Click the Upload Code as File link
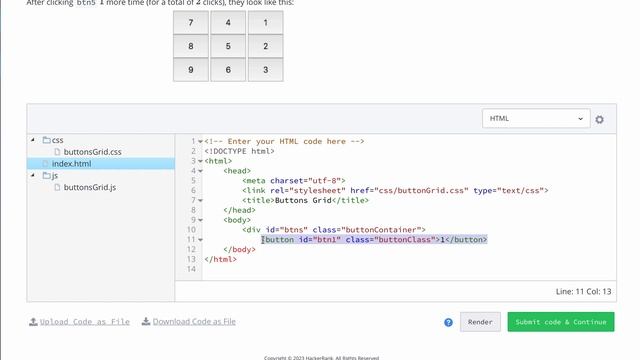This screenshot has height=360, width=640. 84,322
